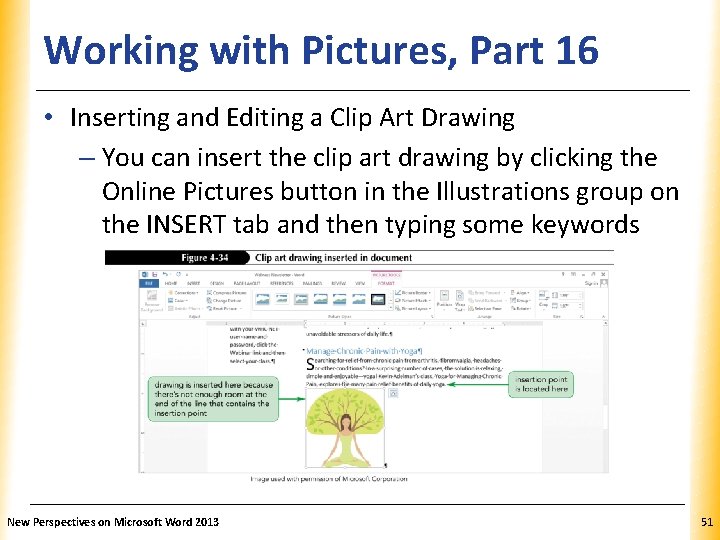Click the shape height input field
Screen dimensions: 720x540
click(573, 295)
